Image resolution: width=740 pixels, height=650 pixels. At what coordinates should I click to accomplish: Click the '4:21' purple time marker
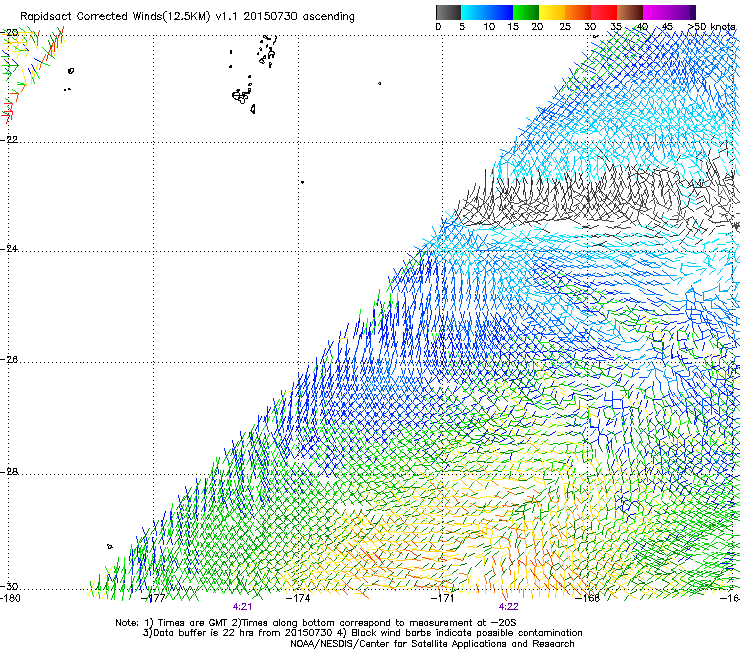tap(242, 607)
